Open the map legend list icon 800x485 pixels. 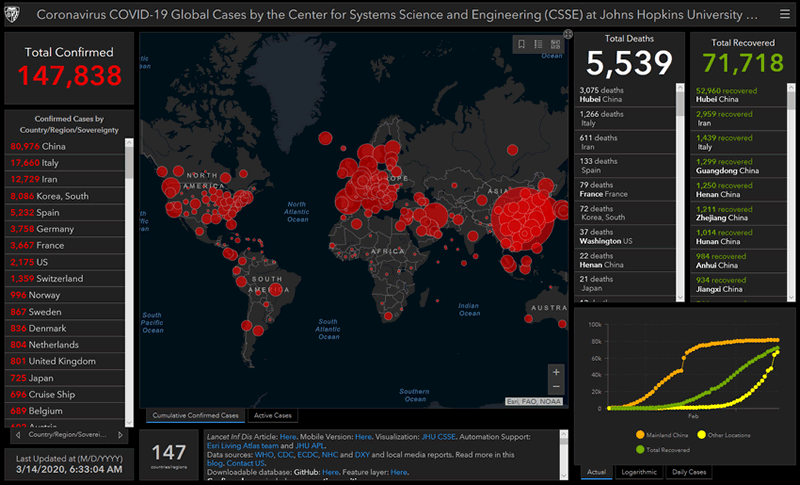pos(538,44)
